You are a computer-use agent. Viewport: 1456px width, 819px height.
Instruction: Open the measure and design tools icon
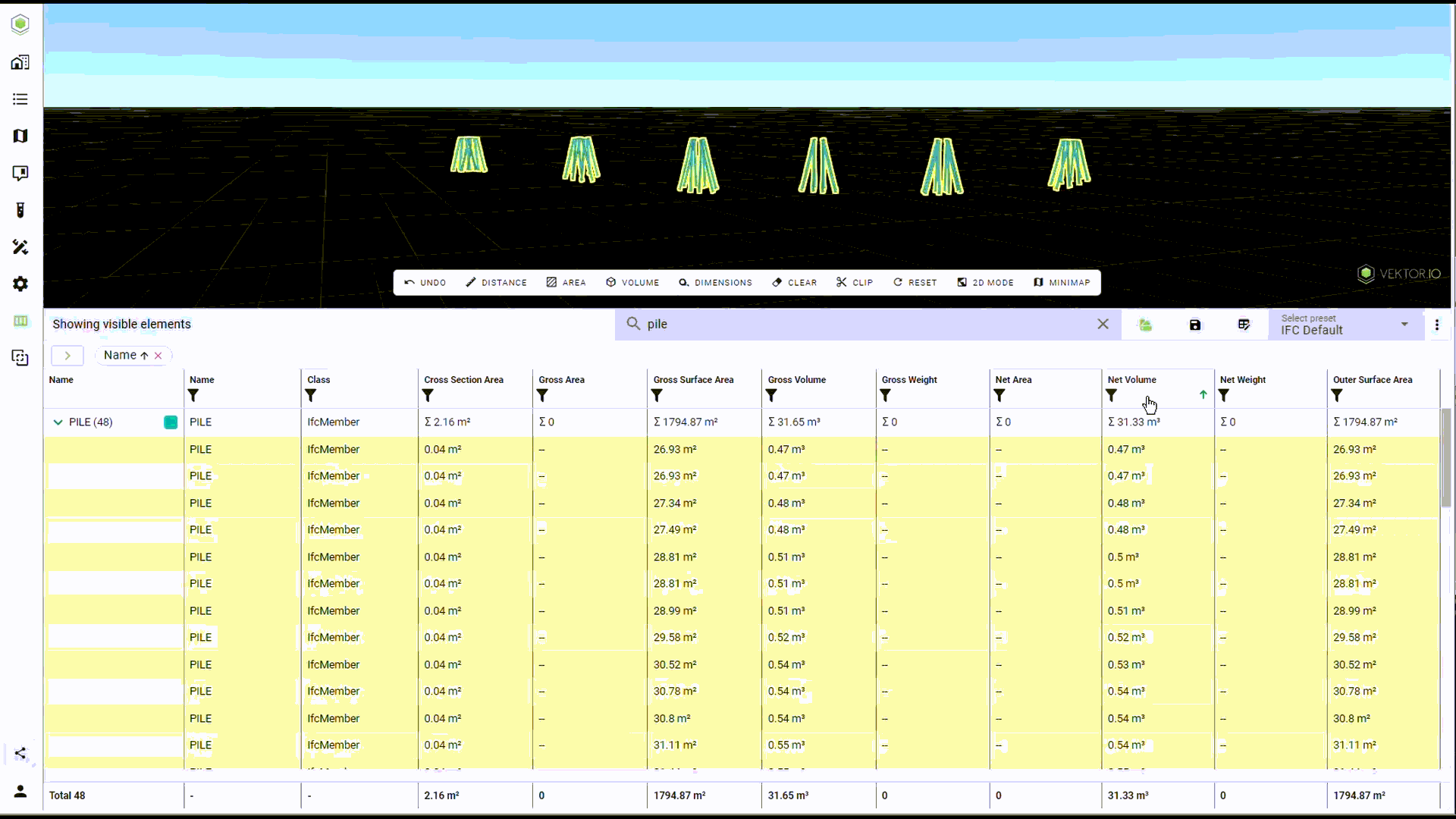pyautogui.click(x=20, y=247)
